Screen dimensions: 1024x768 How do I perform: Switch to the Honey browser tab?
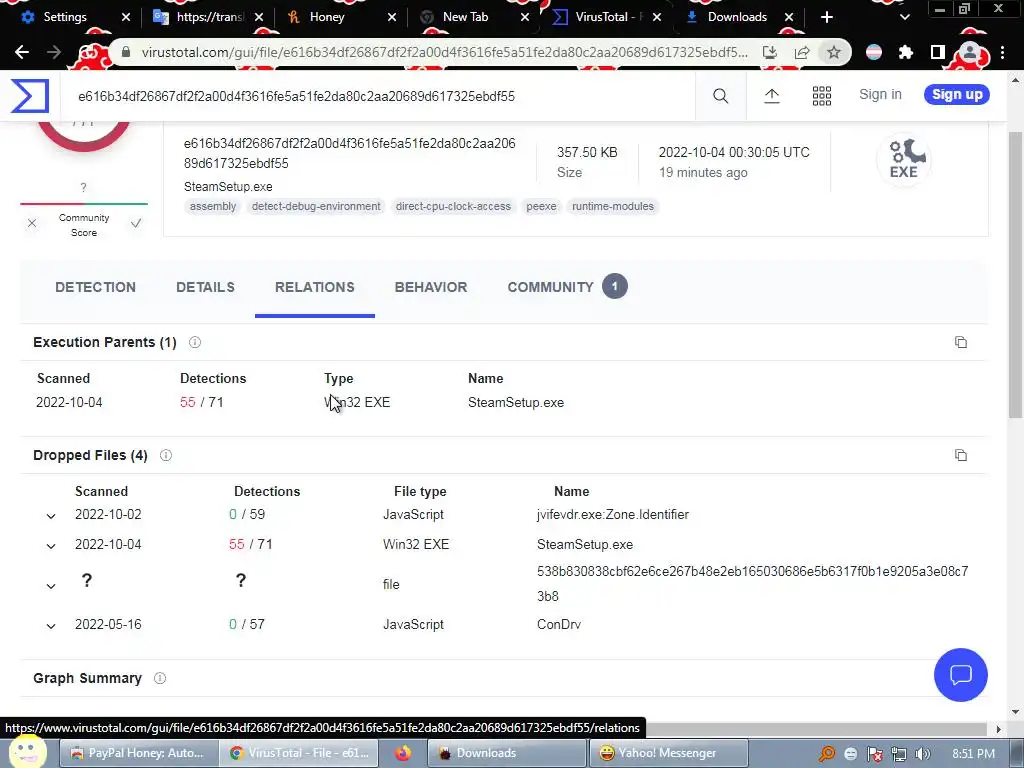point(342,17)
